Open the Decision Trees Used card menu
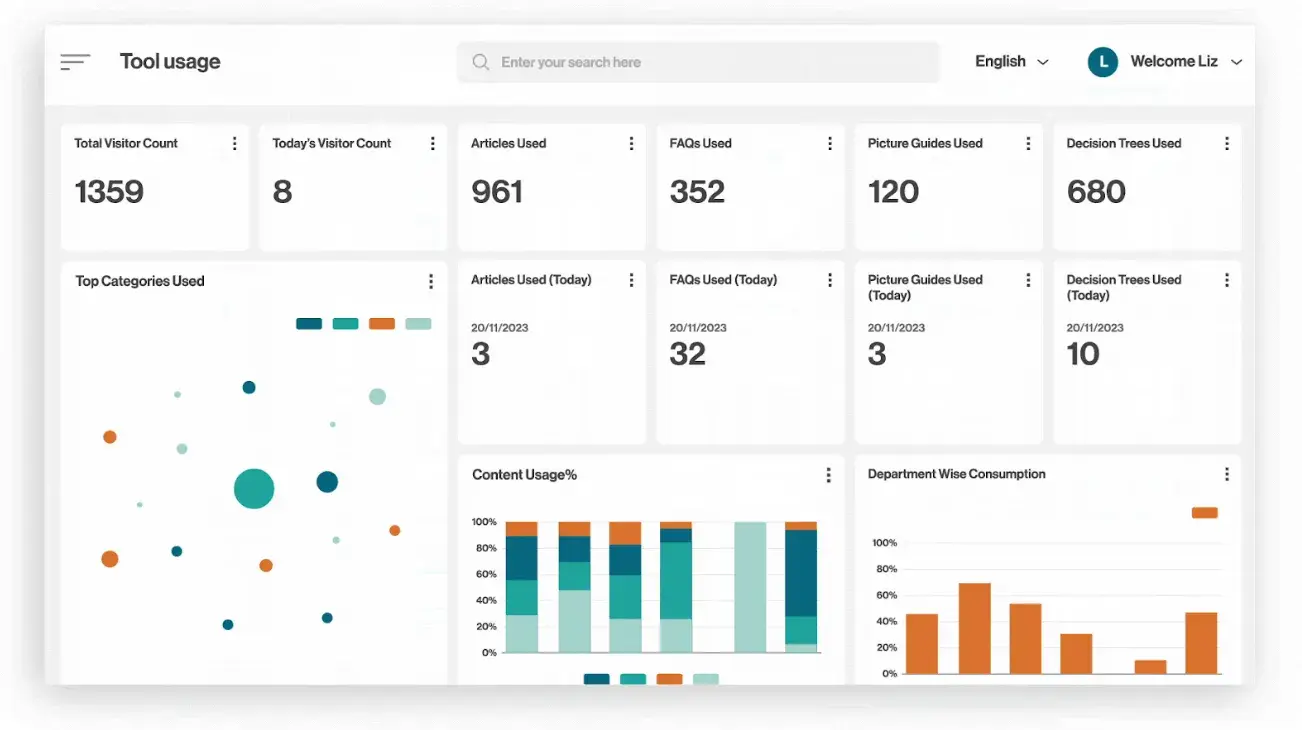 pyautogui.click(x=1226, y=143)
